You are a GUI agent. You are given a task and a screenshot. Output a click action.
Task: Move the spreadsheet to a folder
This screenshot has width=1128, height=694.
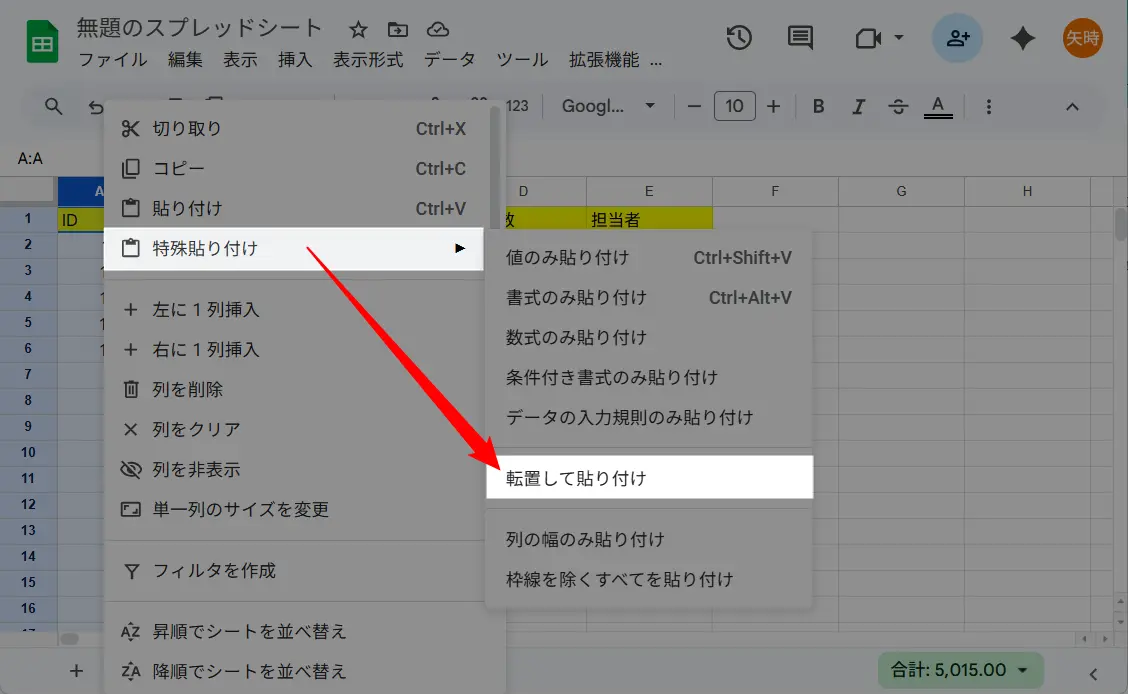(x=397, y=30)
